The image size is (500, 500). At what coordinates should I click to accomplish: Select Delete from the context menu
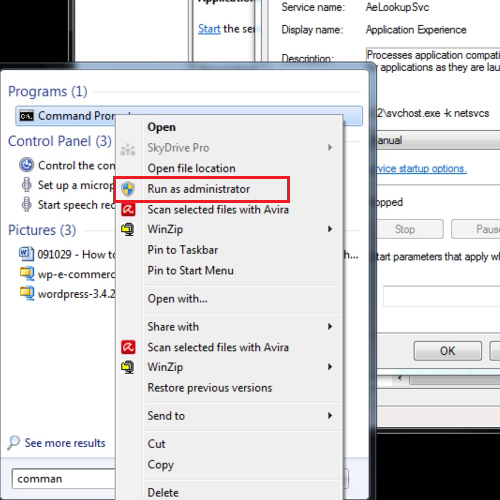click(163, 493)
